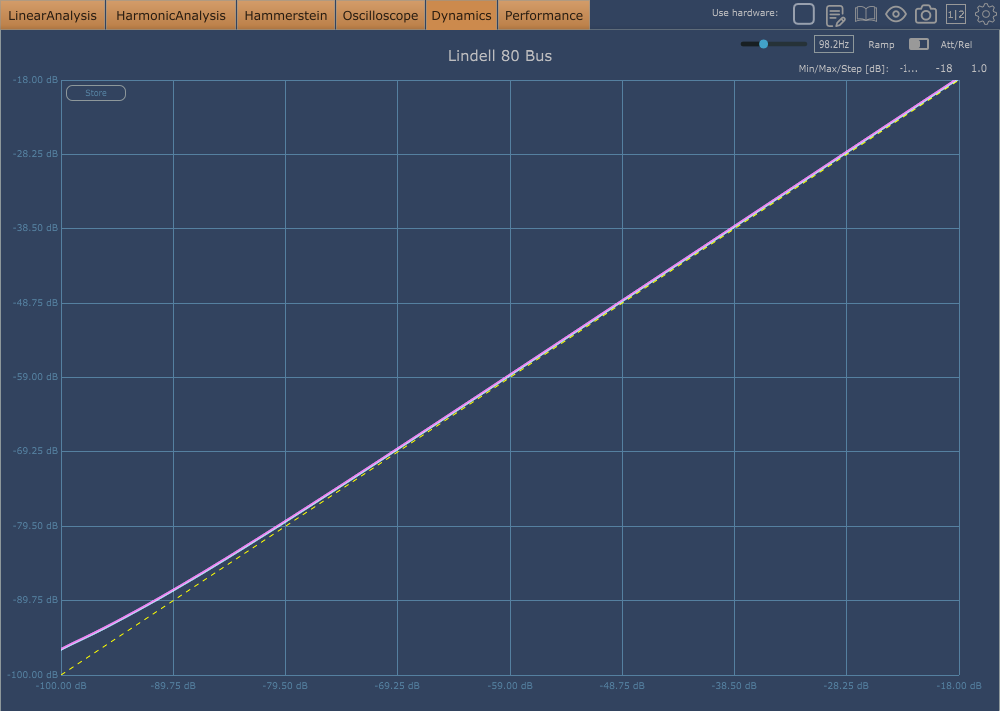This screenshot has height=711, width=1000.
Task: Open the notes editor icon
Action: coord(835,15)
